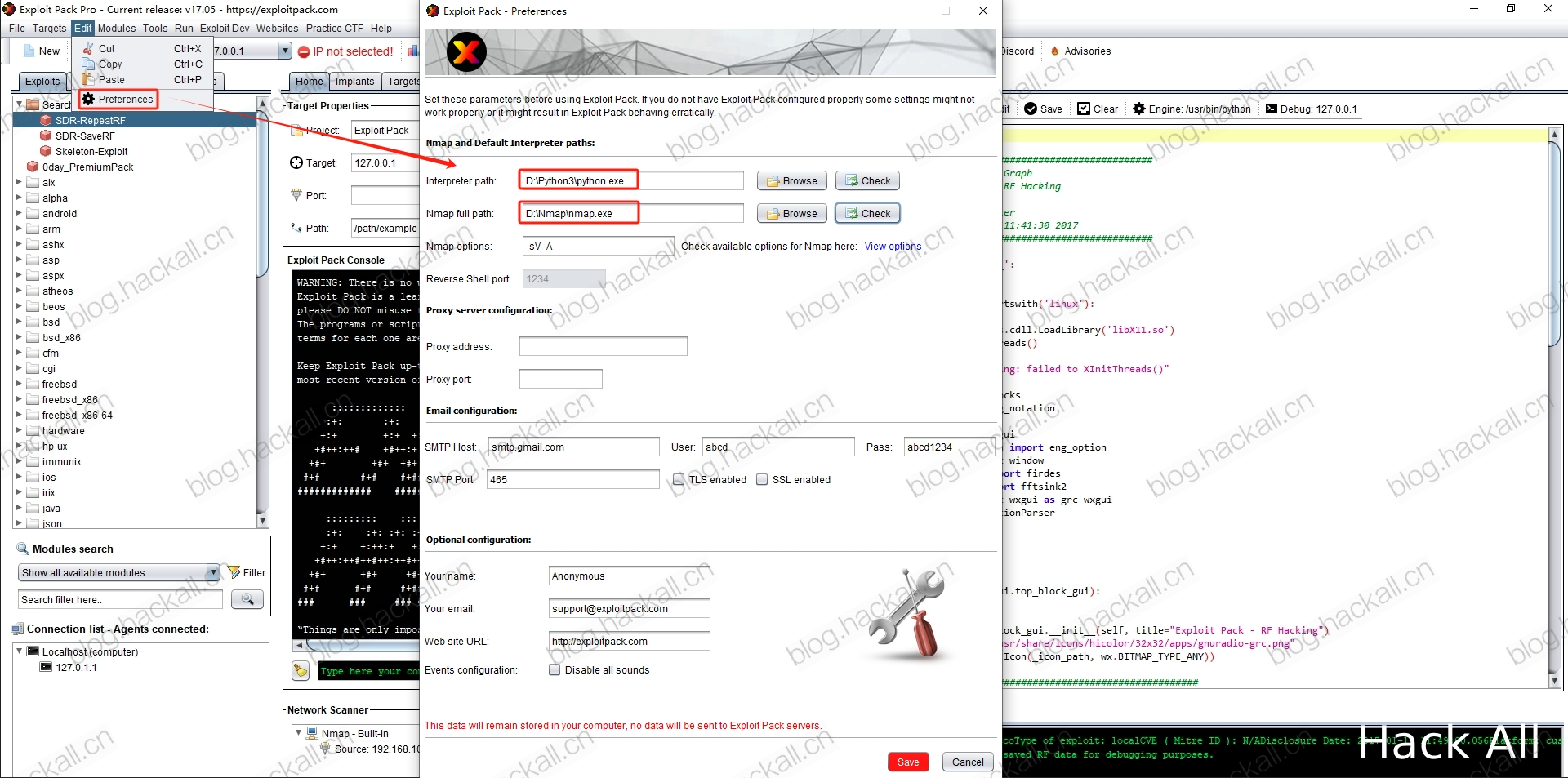Click the console clear broom icon
The image size is (1568, 778).
click(x=301, y=671)
